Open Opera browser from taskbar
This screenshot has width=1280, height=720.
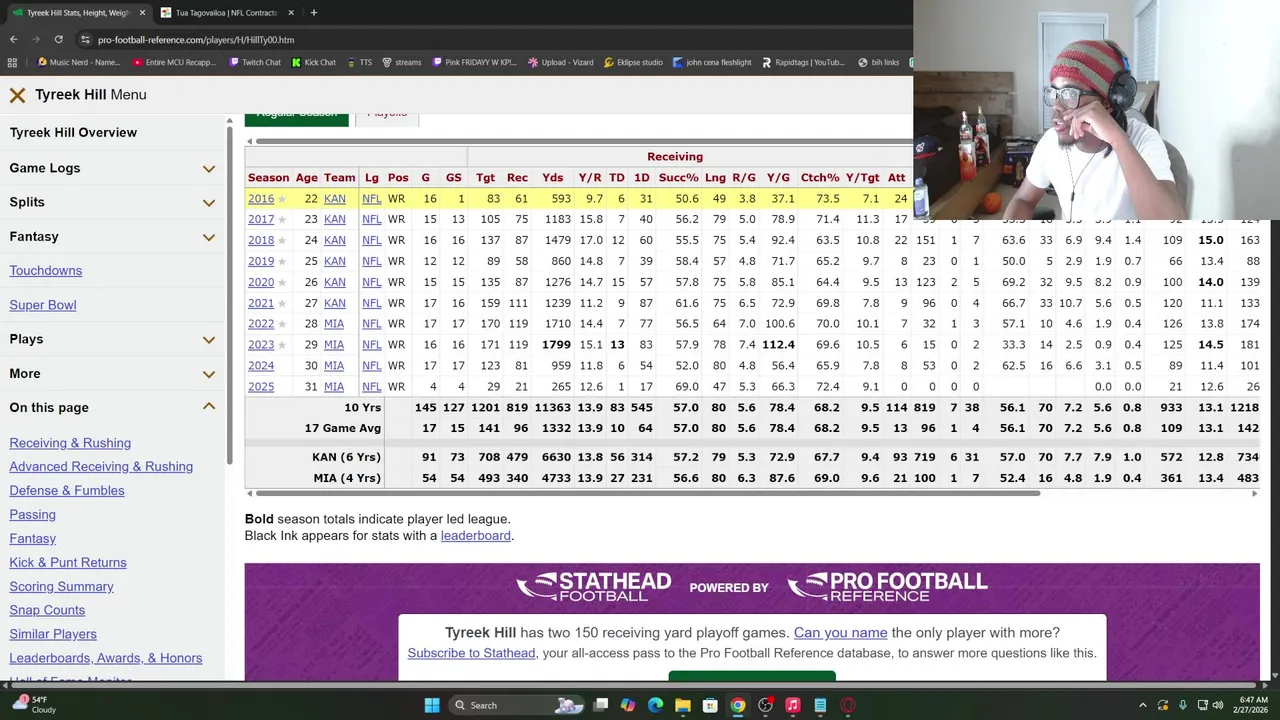click(x=848, y=705)
